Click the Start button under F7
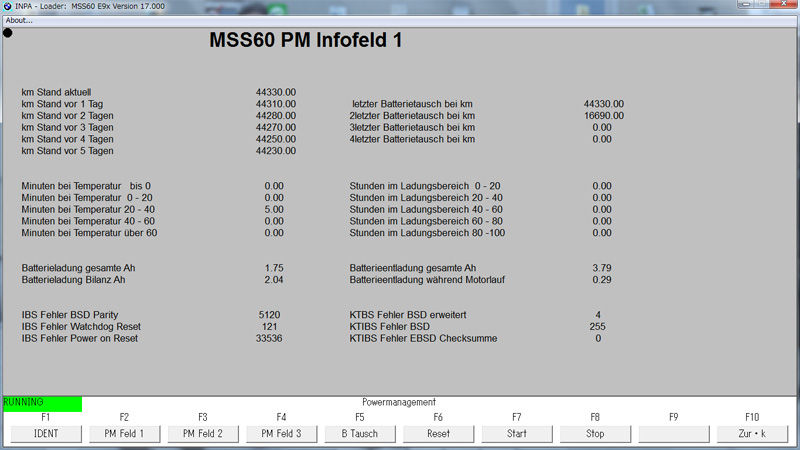This screenshot has height=450, width=800. click(517, 434)
